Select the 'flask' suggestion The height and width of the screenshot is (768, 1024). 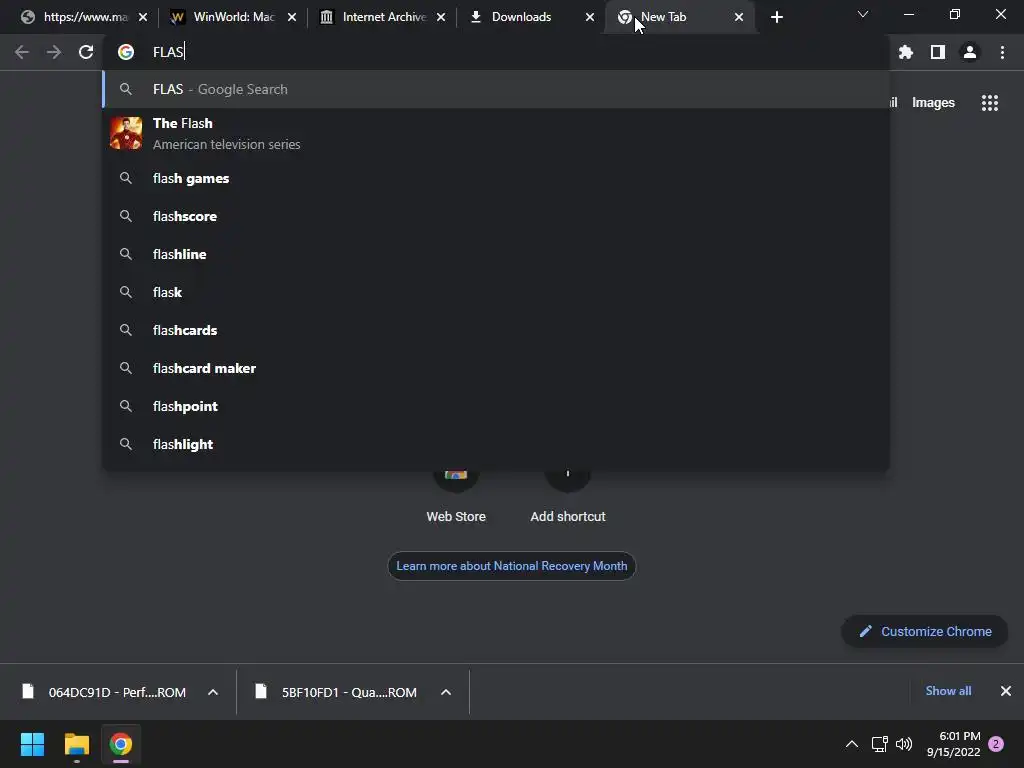click(496, 292)
